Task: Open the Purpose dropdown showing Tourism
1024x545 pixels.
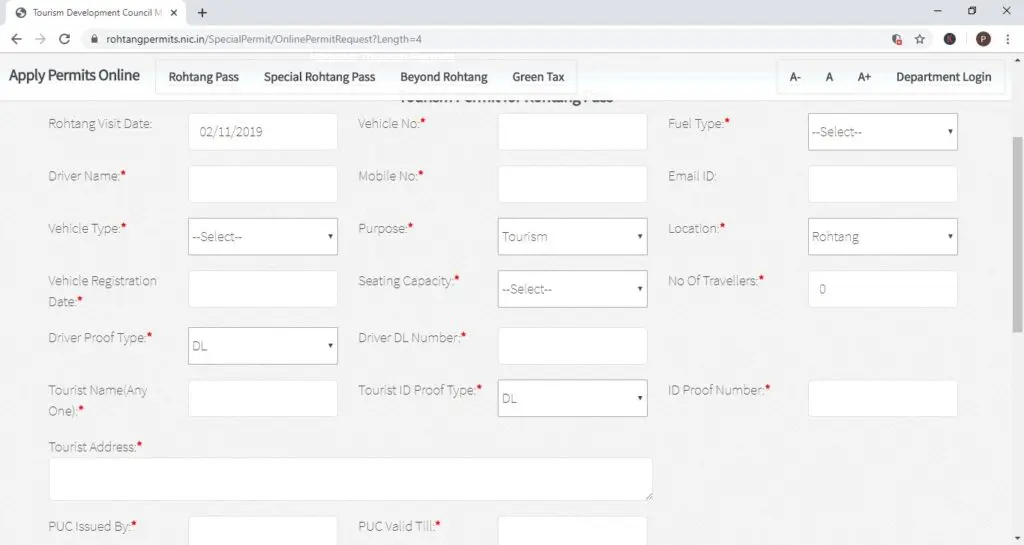Action: coord(572,236)
